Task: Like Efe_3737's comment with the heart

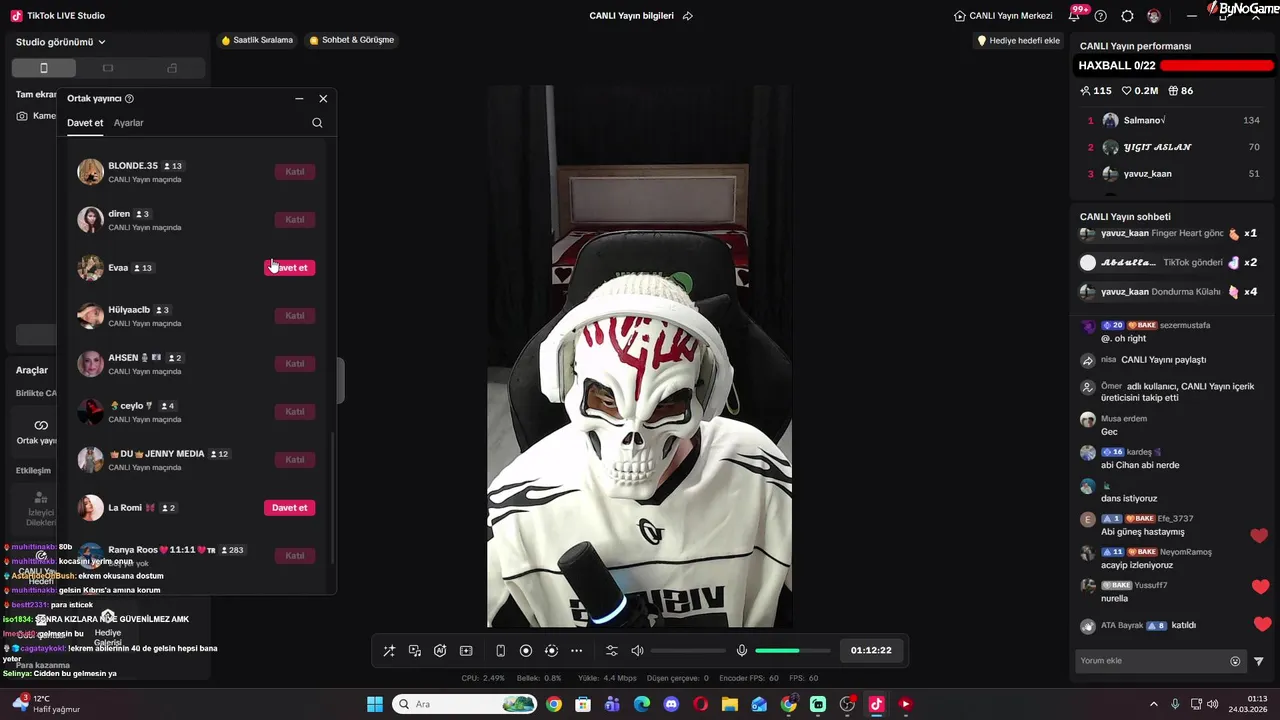Action: pos(1259,536)
